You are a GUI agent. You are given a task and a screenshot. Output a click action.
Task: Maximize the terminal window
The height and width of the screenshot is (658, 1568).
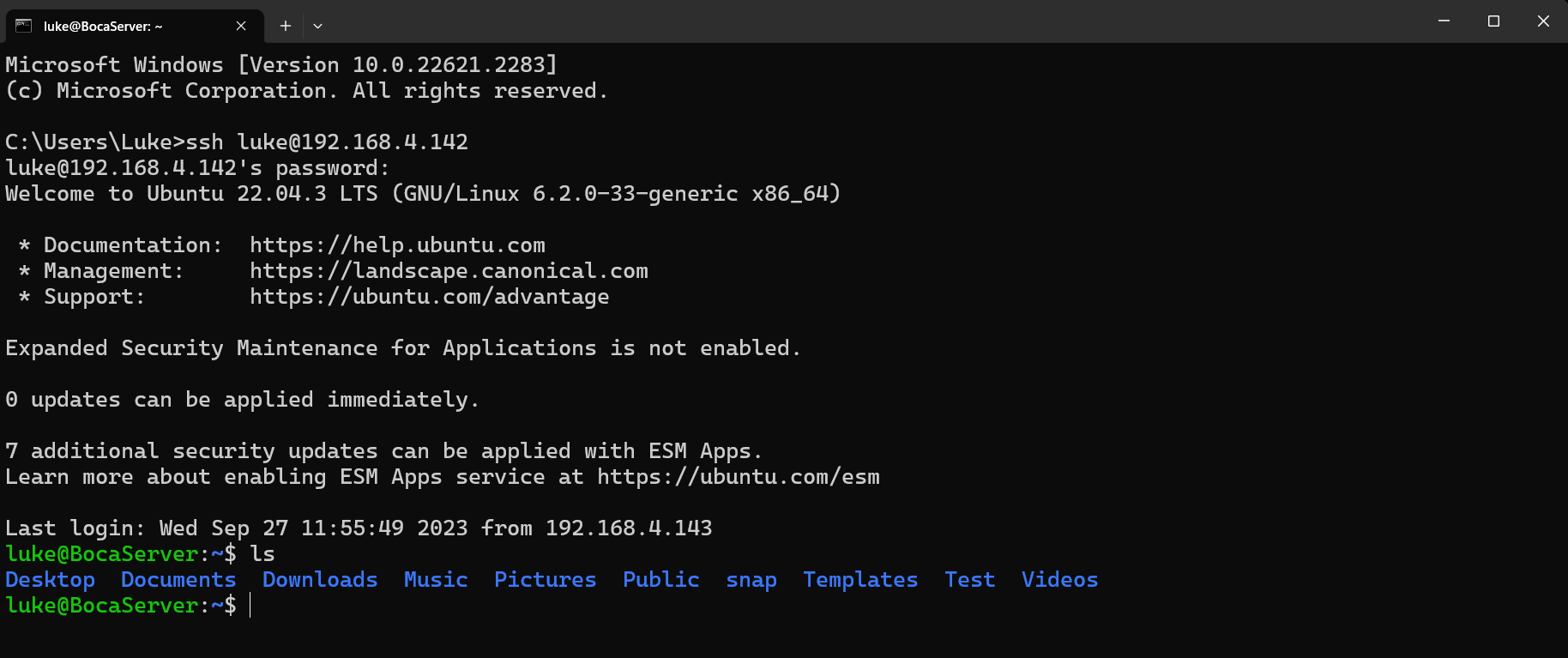[1493, 21]
